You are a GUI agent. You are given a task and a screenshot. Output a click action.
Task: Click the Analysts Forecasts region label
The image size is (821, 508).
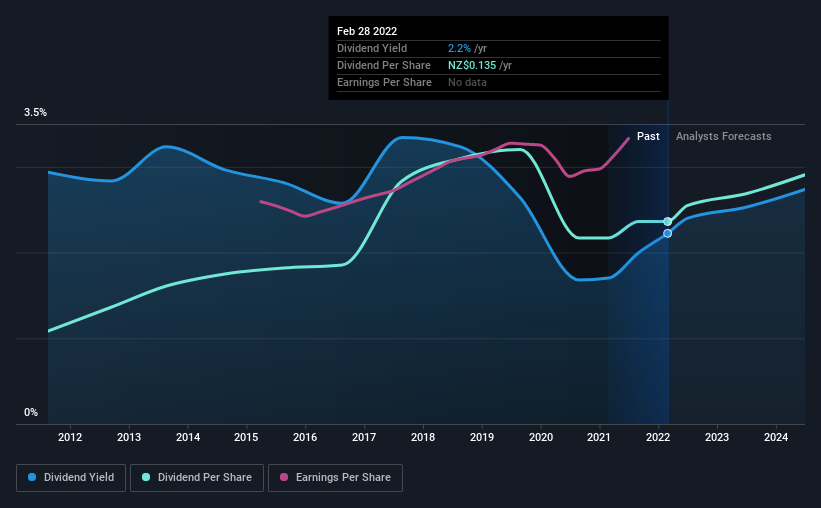point(724,136)
